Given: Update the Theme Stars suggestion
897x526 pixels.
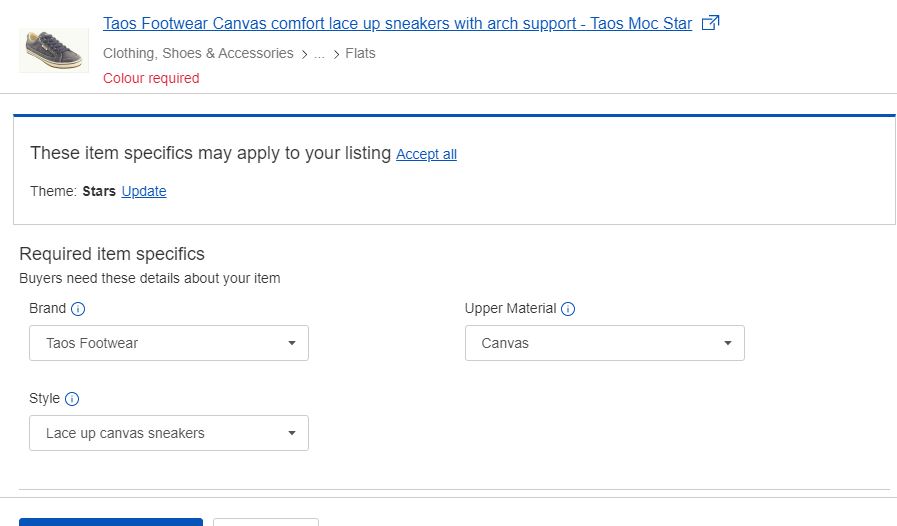Looking at the screenshot, I should coord(144,191).
